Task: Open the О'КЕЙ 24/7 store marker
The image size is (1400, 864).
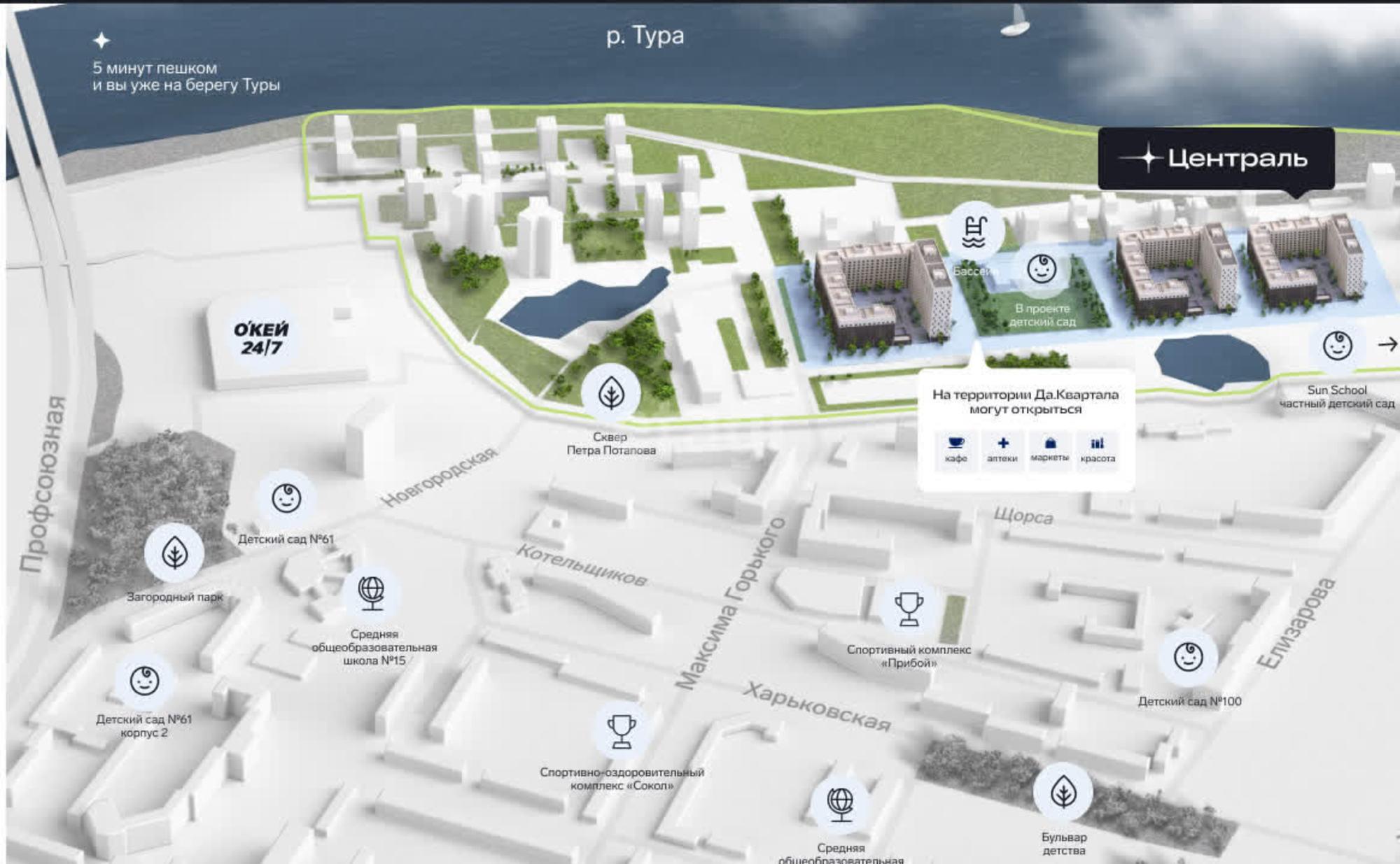Action: coord(261,338)
